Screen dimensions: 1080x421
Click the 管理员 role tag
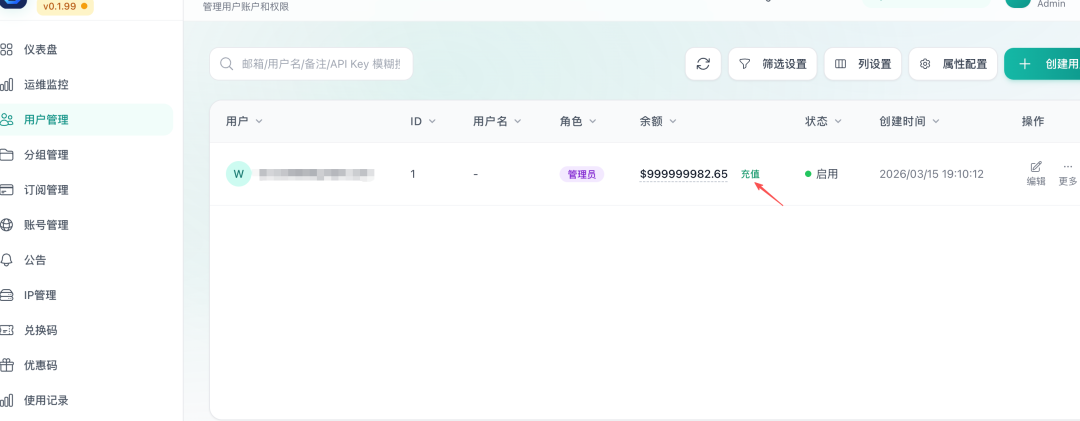(x=581, y=174)
